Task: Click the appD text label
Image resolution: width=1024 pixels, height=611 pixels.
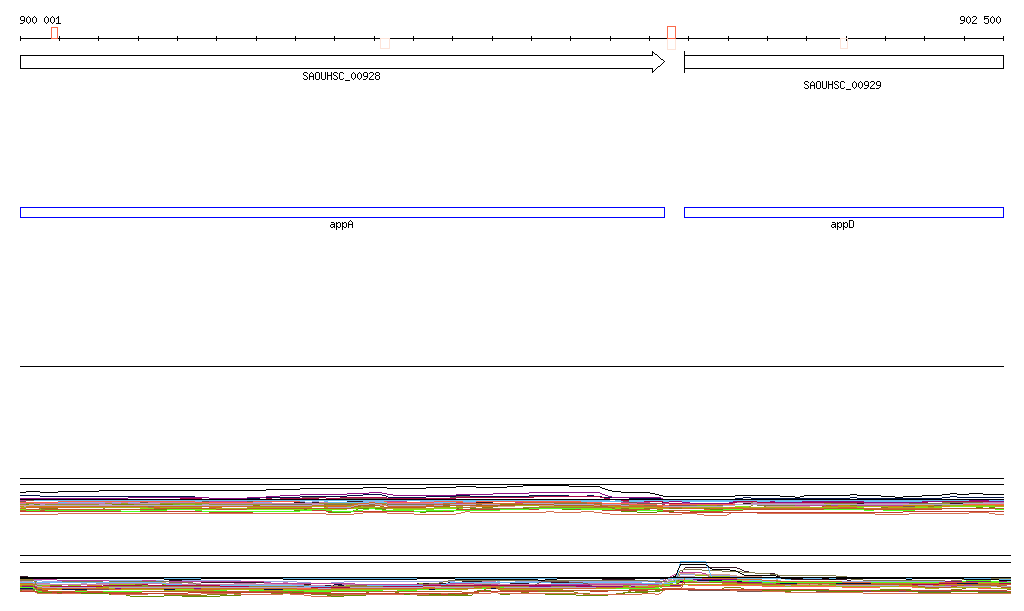Action: (x=843, y=225)
